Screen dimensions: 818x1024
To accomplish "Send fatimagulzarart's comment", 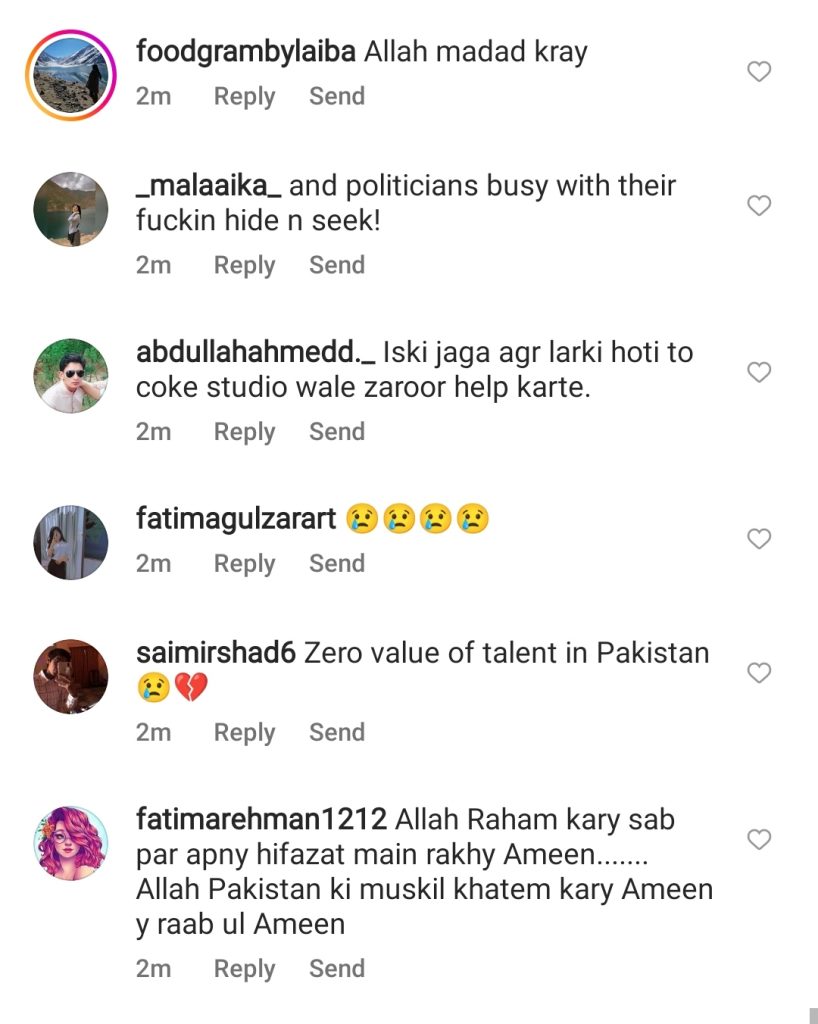I will tap(337, 564).
